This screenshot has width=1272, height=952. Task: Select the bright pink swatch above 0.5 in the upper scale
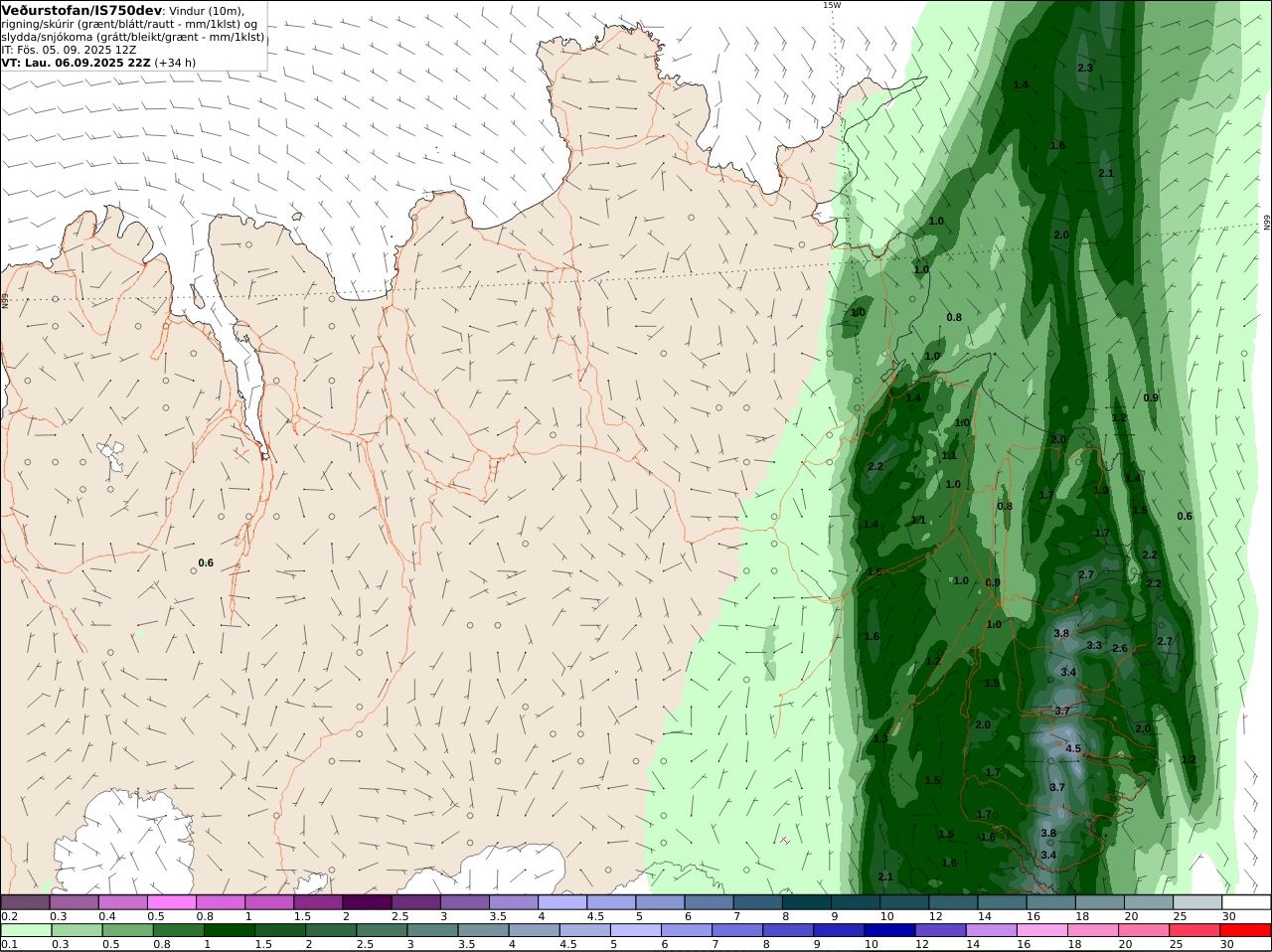point(171,902)
